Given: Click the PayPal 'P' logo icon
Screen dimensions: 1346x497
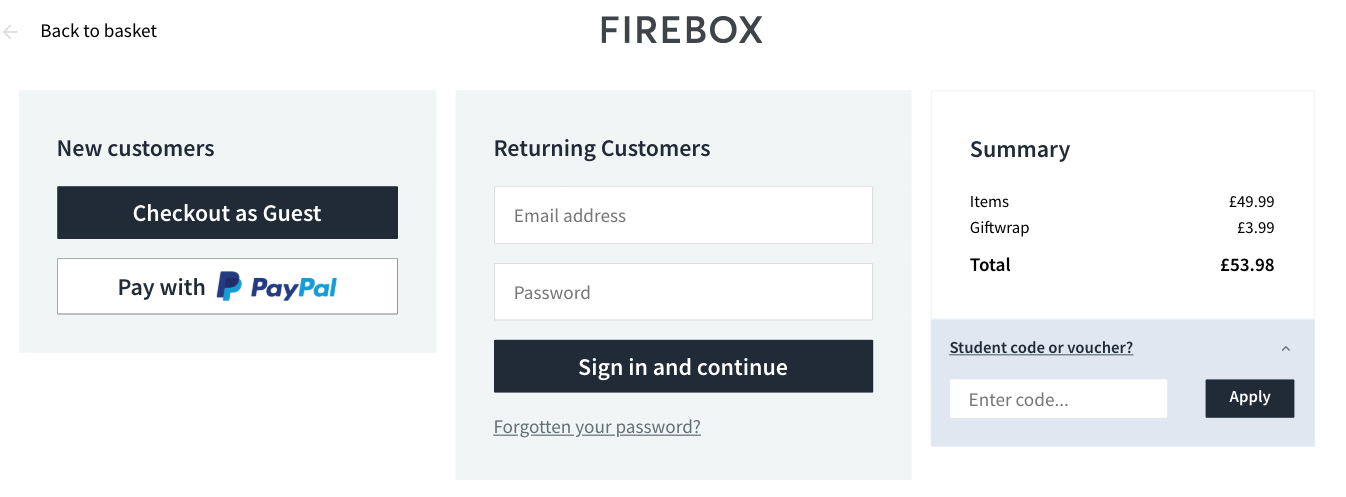Looking at the screenshot, I should click(x=229, y=287).
